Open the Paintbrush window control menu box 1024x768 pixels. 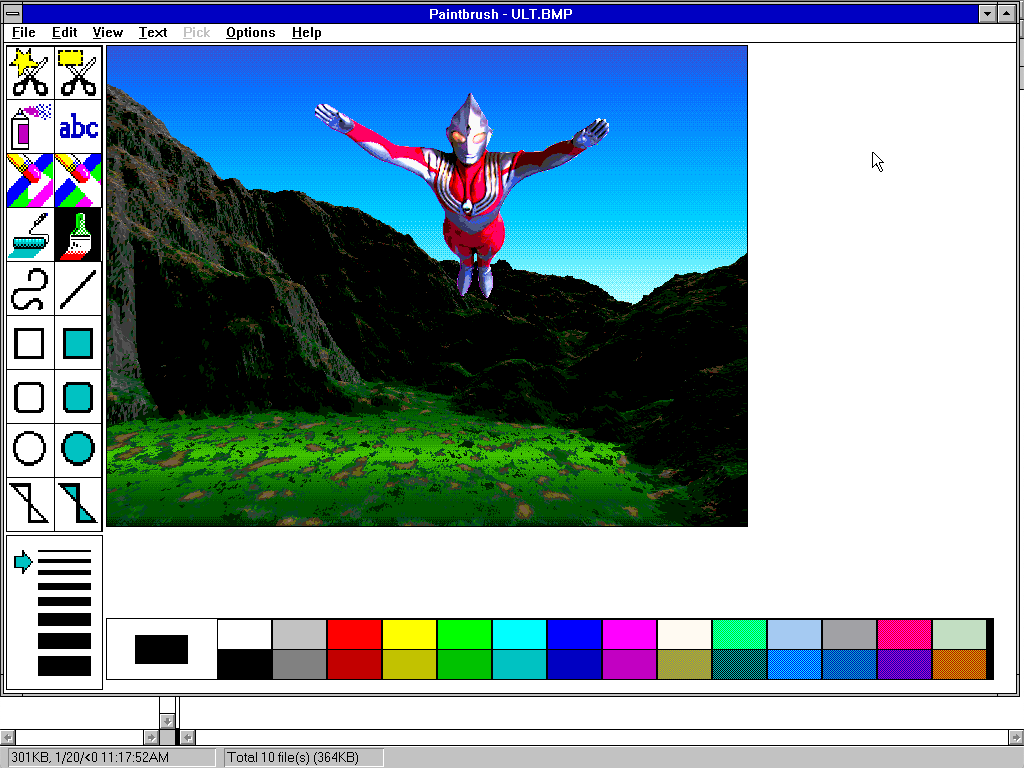tap(12, 14)
